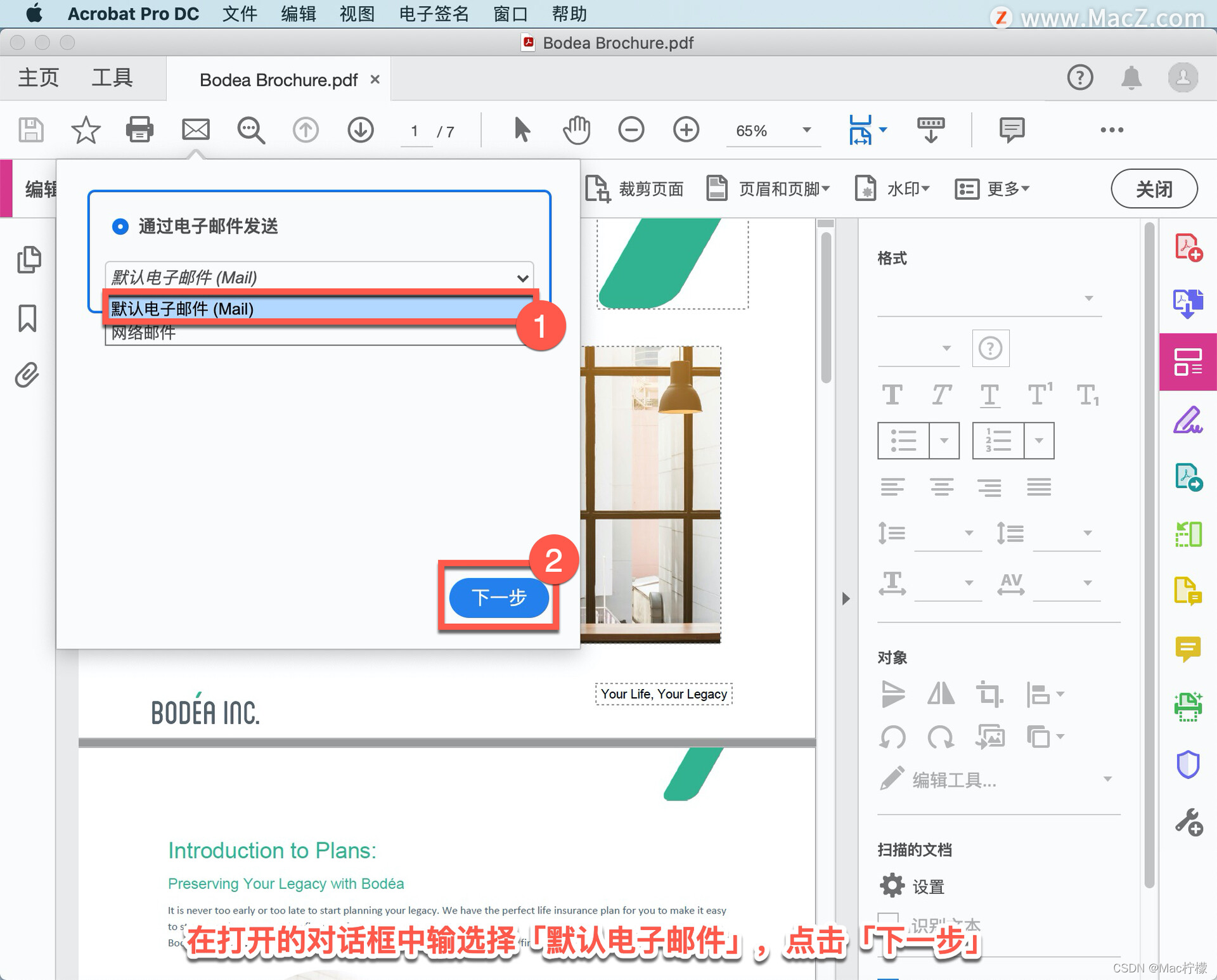Click the find text magnifier icon
Screen dimensions: 1217x980
click(251, 130)
